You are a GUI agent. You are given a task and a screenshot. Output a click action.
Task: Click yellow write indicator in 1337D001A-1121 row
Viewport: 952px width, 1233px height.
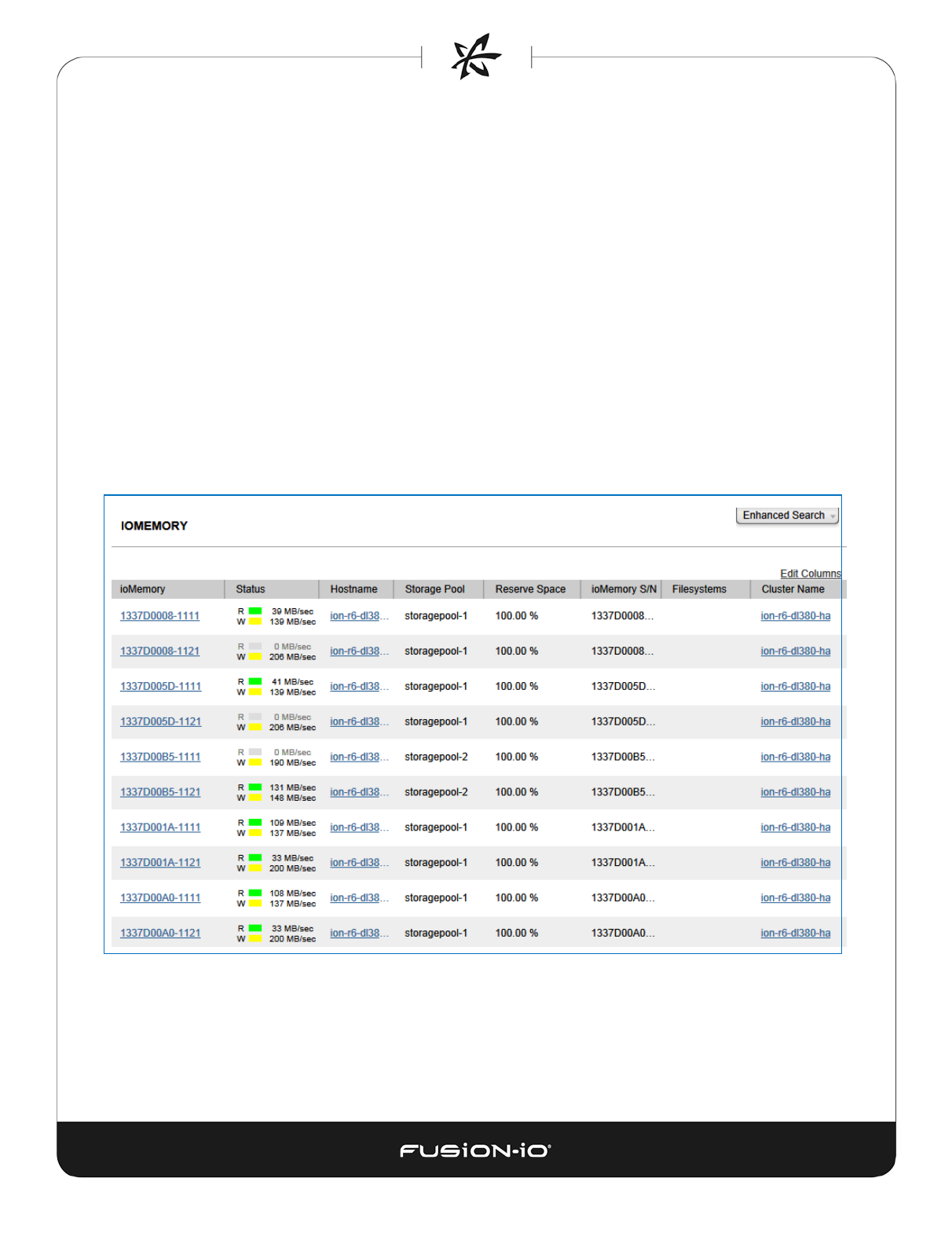(255, 868)
